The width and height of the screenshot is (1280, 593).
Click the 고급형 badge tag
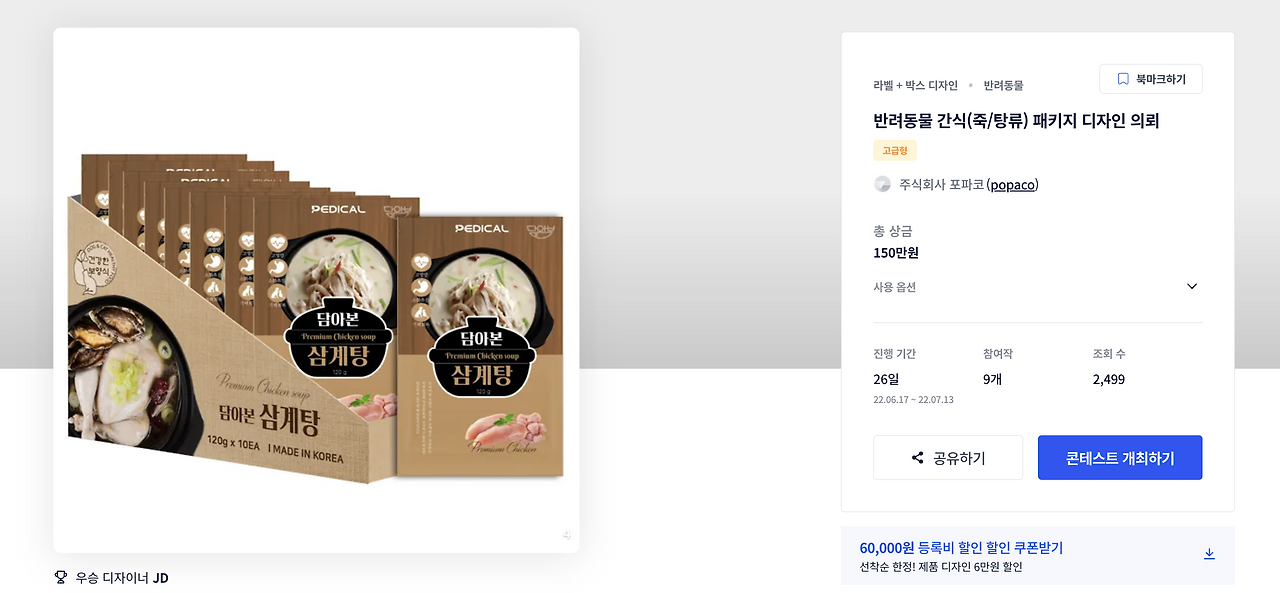(895, 151)
